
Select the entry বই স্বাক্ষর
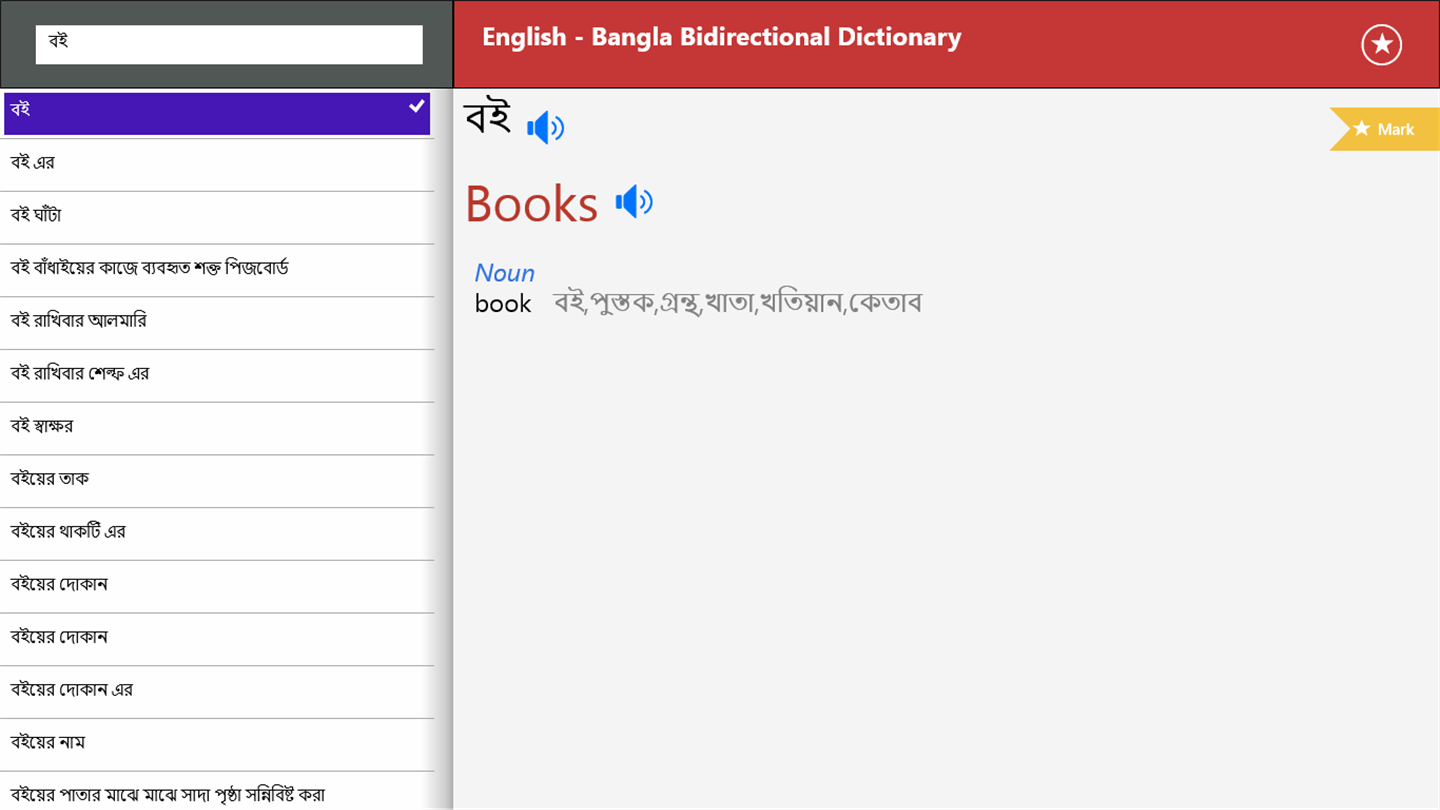(217, 429)
